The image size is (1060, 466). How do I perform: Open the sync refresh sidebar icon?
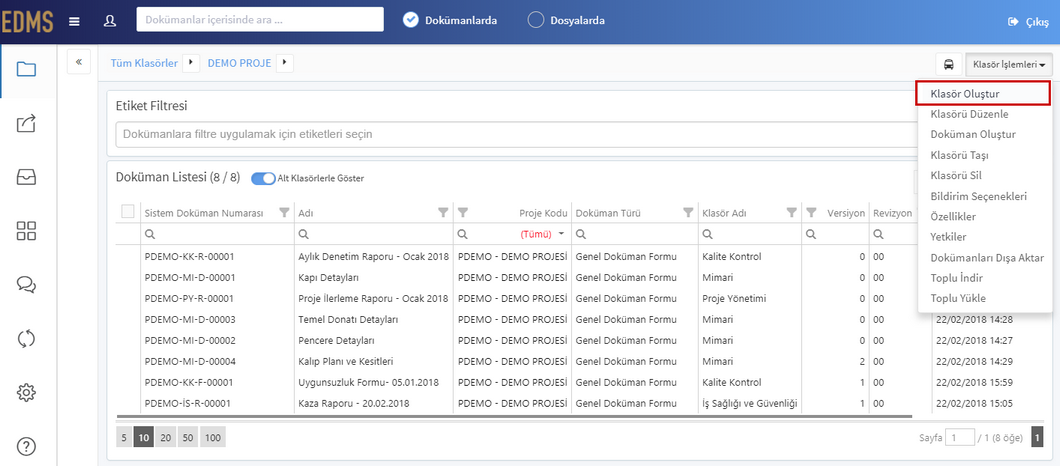26,338
